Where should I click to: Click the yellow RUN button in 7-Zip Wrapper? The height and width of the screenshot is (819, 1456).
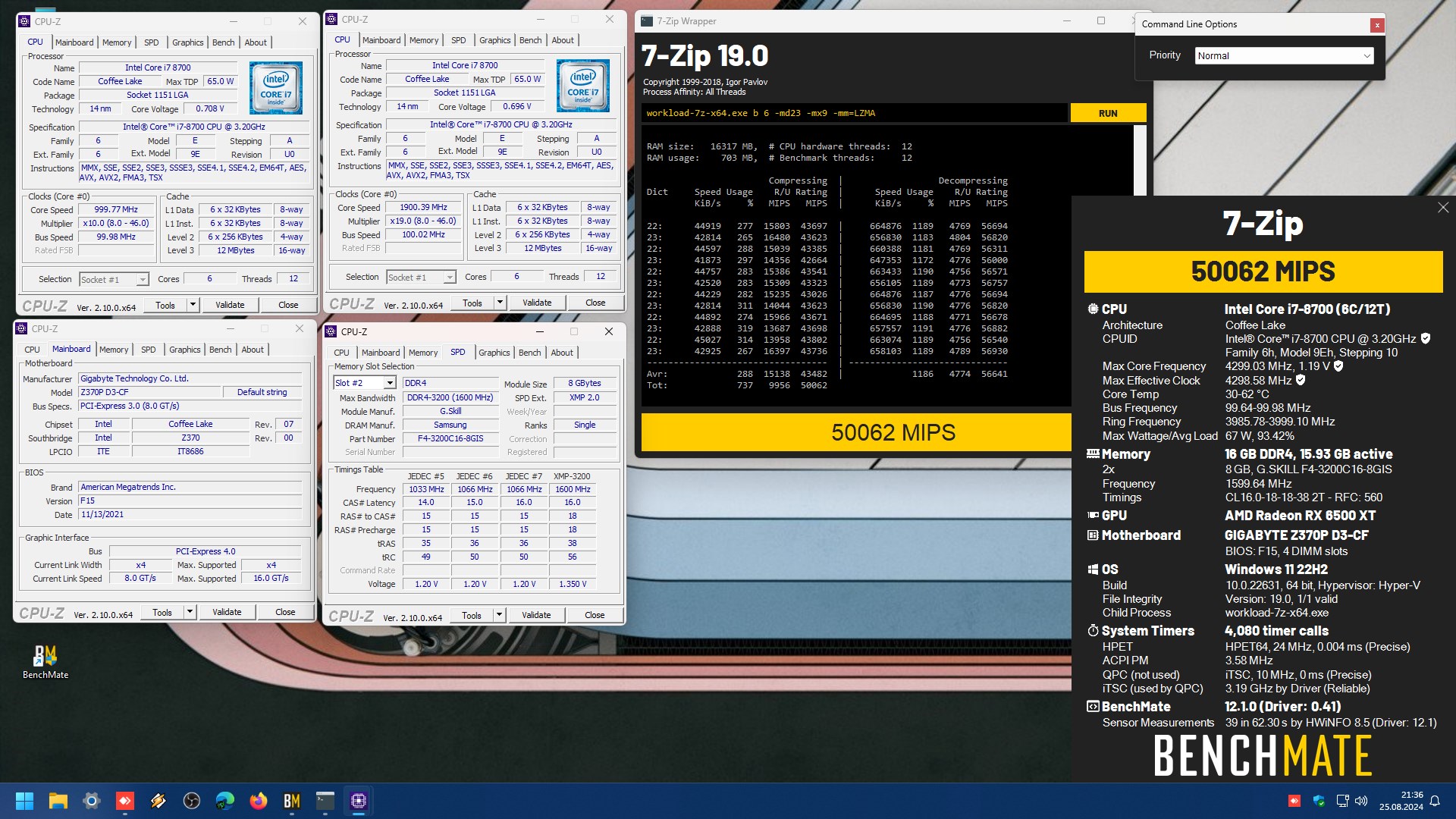pos(1108,113)
